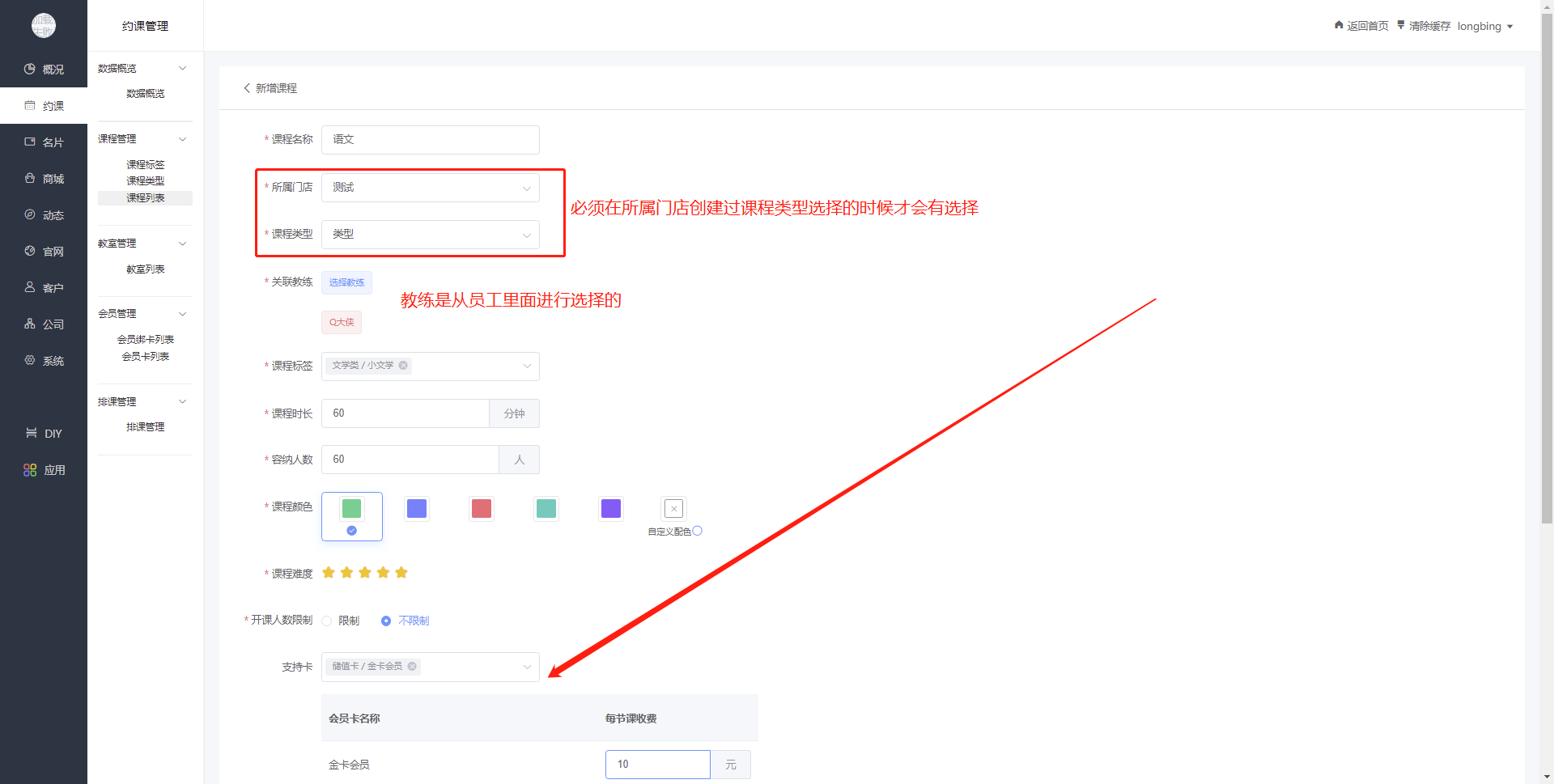
Task: Set course difficulty to four stars
Action: 383,573
